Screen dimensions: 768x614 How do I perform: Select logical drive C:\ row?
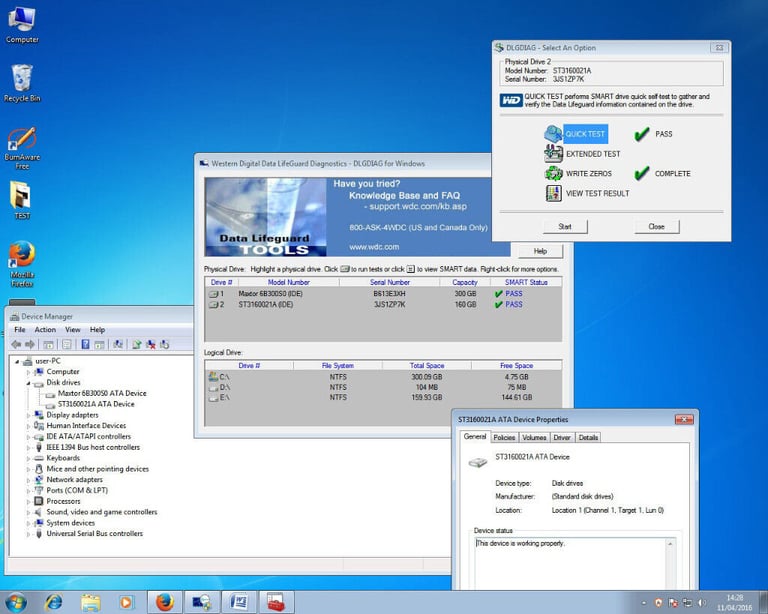[383, 377]
